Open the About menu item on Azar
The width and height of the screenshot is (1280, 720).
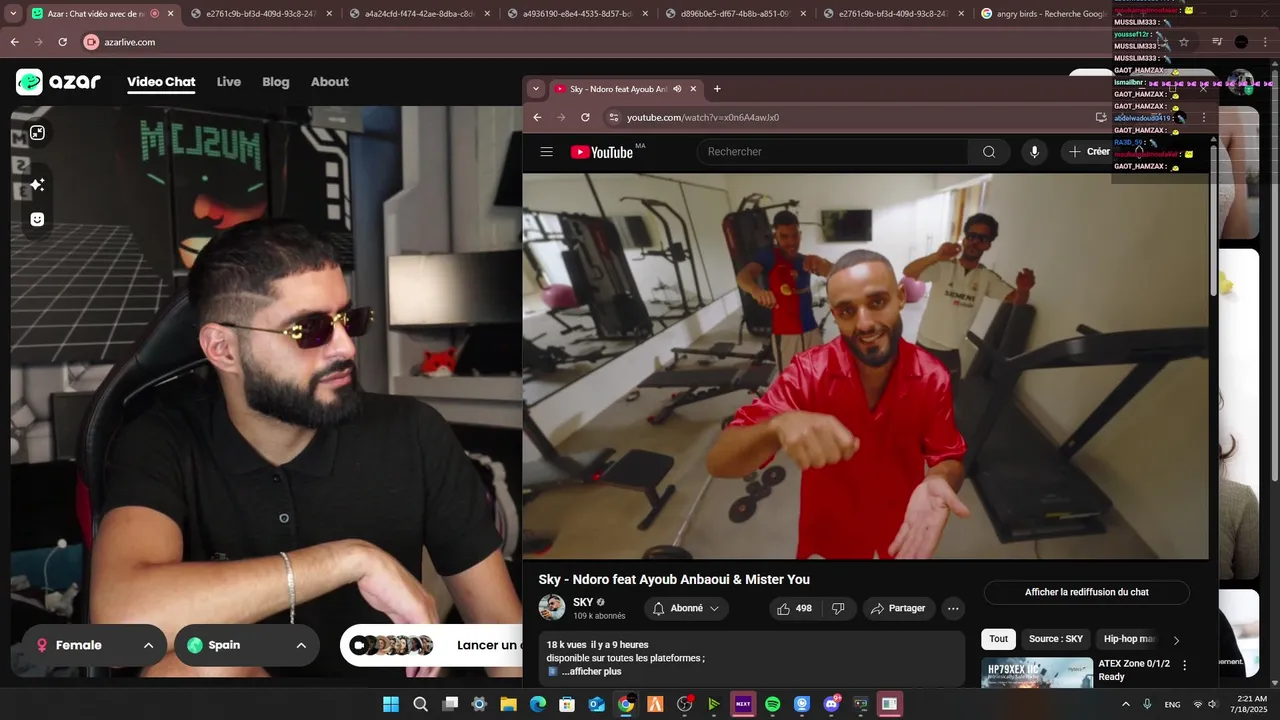tap(329, 82)
